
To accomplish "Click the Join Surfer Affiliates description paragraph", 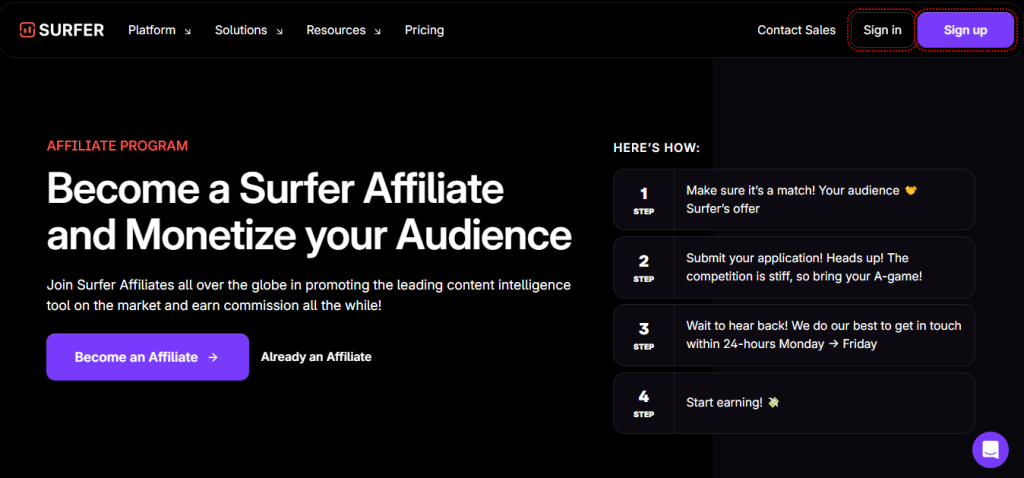I will (x=309, y=295).
